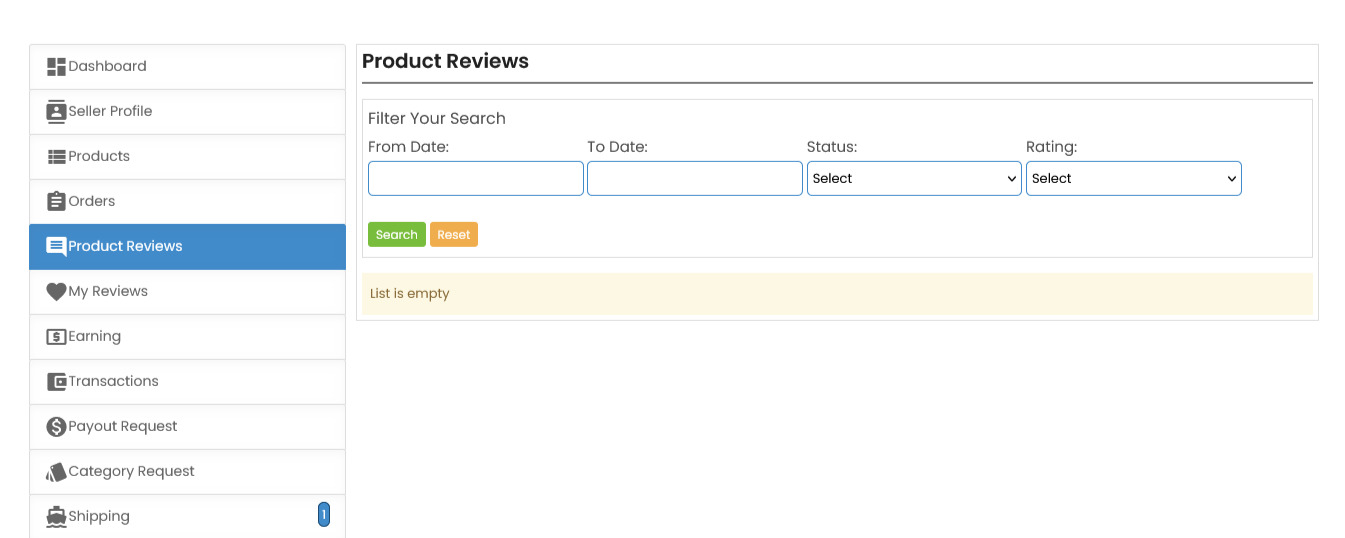Image resolution: width=1345 pixels, height=538 pixels.
Task: Click the Transactions wallet icon
Action: pyautogui.click(x=56, y=382)
